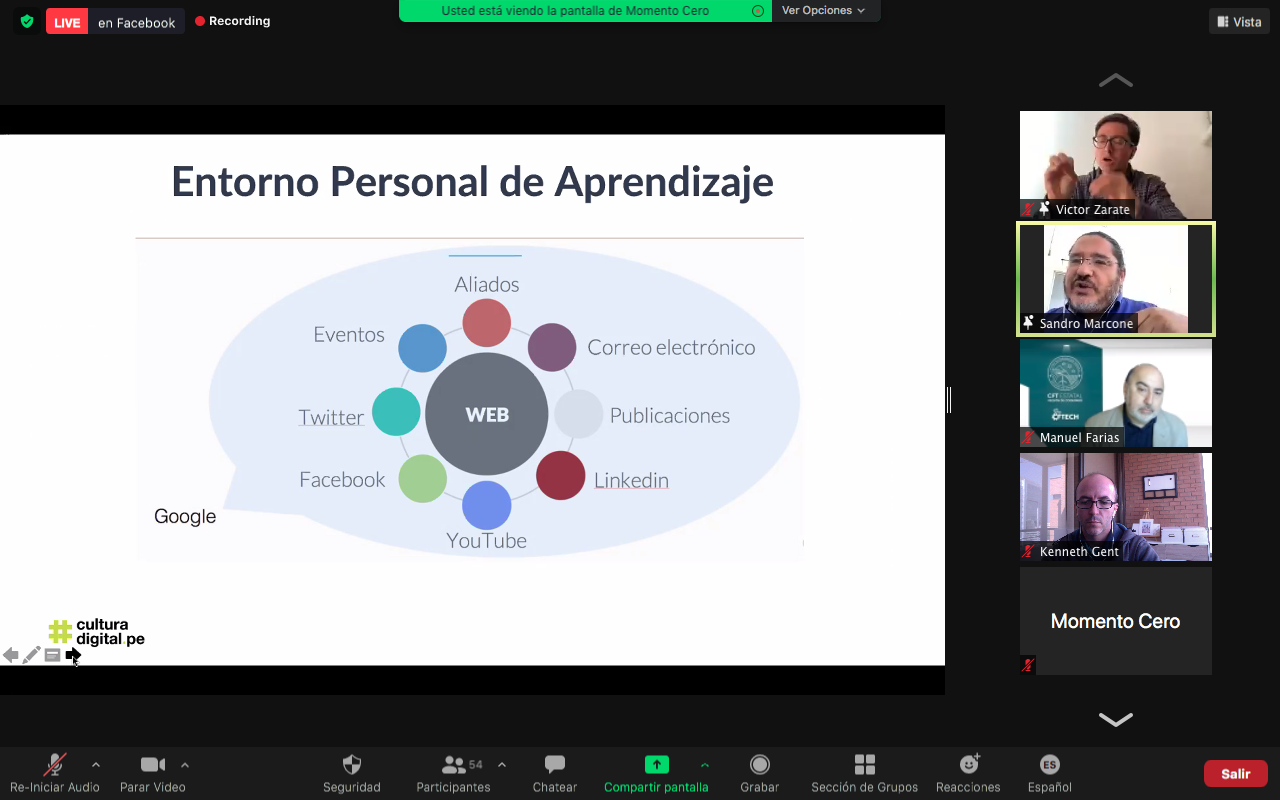
Task: Expand video options caret next to camera
Action: pyautogui.click(x=185, y=765)
